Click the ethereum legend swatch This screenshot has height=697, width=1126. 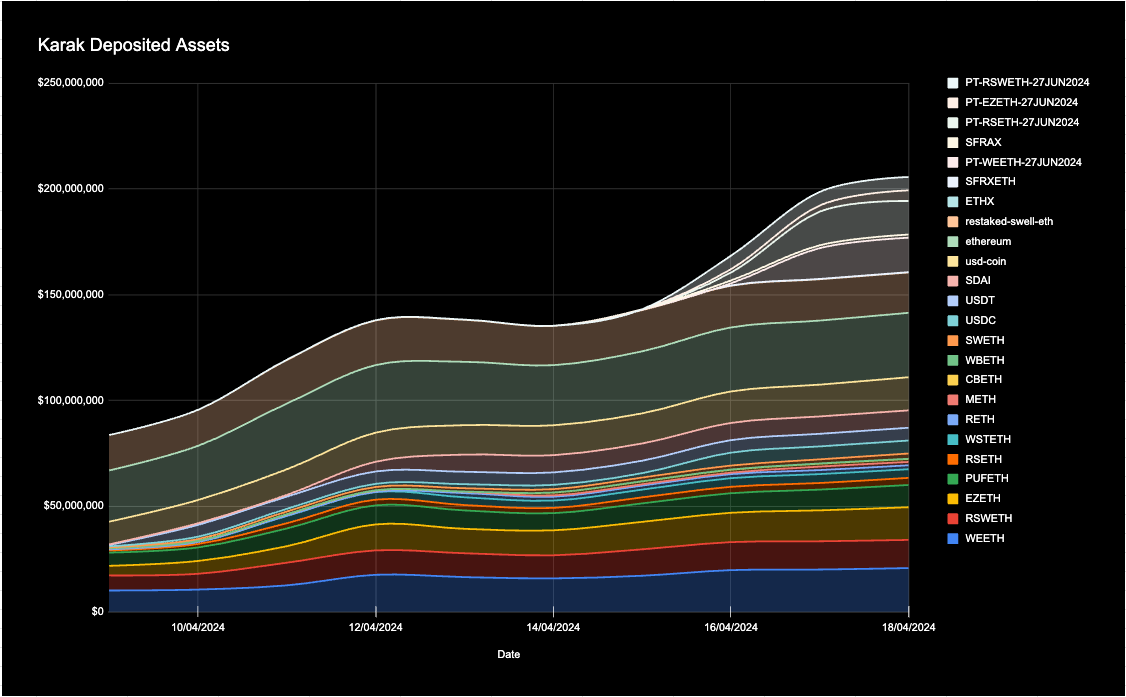tap(953, 241)
